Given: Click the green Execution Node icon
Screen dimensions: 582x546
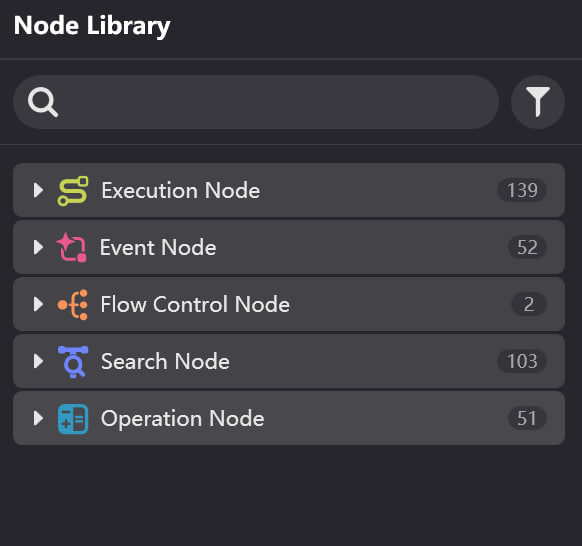Looking at the screenshot, I should [73, 191].
